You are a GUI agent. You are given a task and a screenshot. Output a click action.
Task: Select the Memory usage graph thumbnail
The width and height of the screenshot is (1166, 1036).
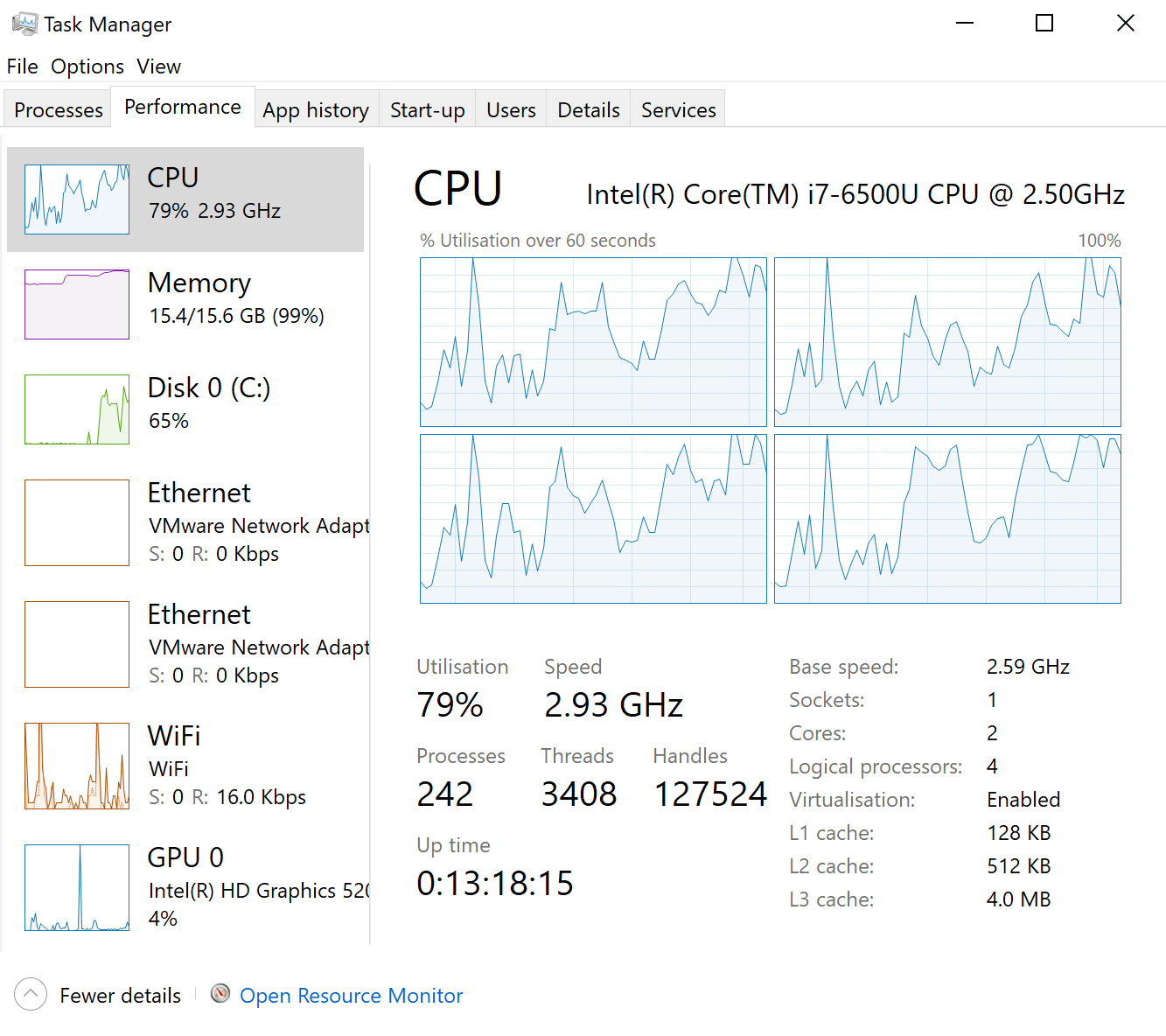coord(77,304)
